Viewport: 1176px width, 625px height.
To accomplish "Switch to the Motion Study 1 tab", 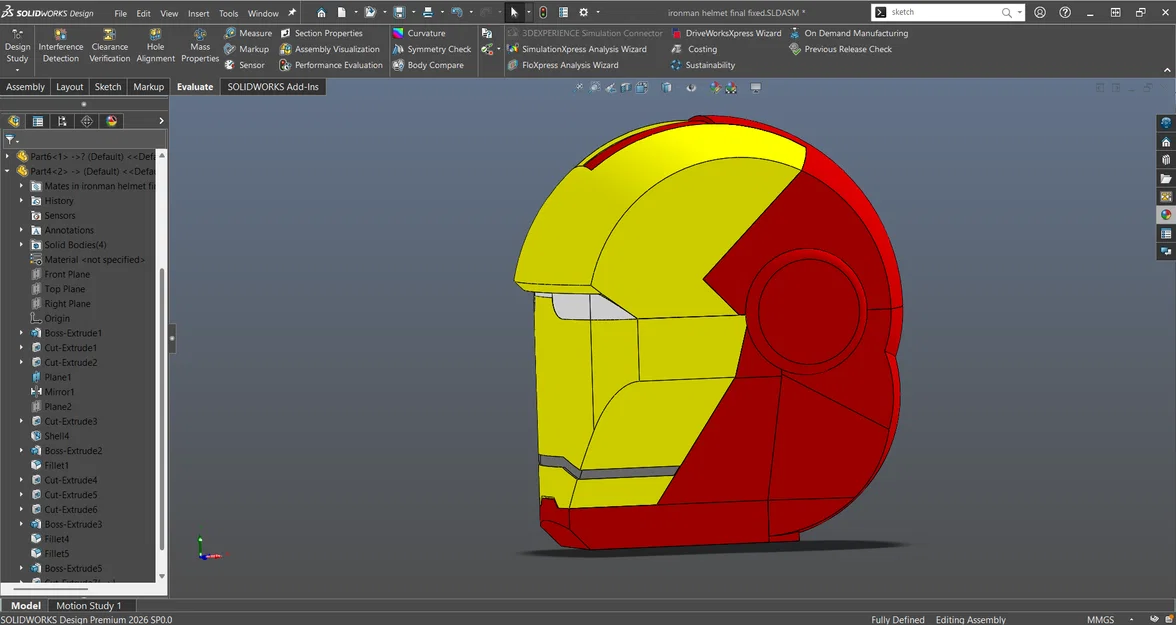I will pos(91,605).
